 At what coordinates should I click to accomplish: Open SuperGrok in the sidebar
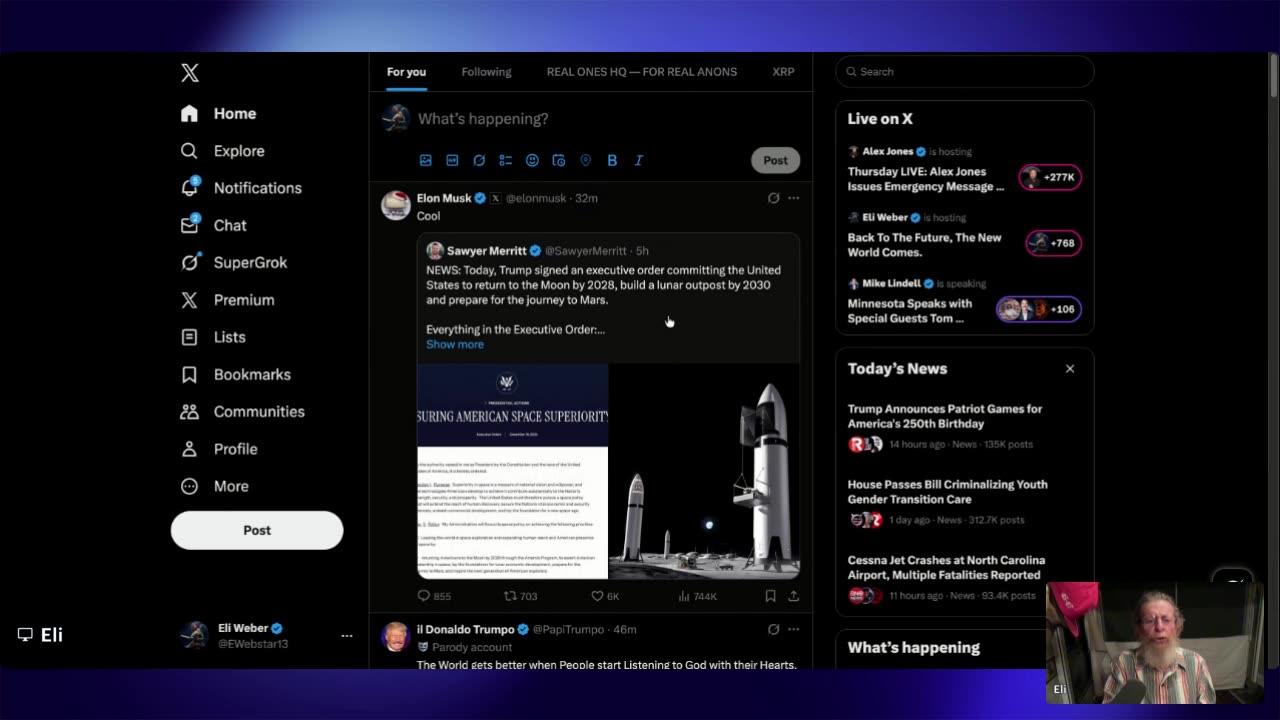(x=233, y=263)
